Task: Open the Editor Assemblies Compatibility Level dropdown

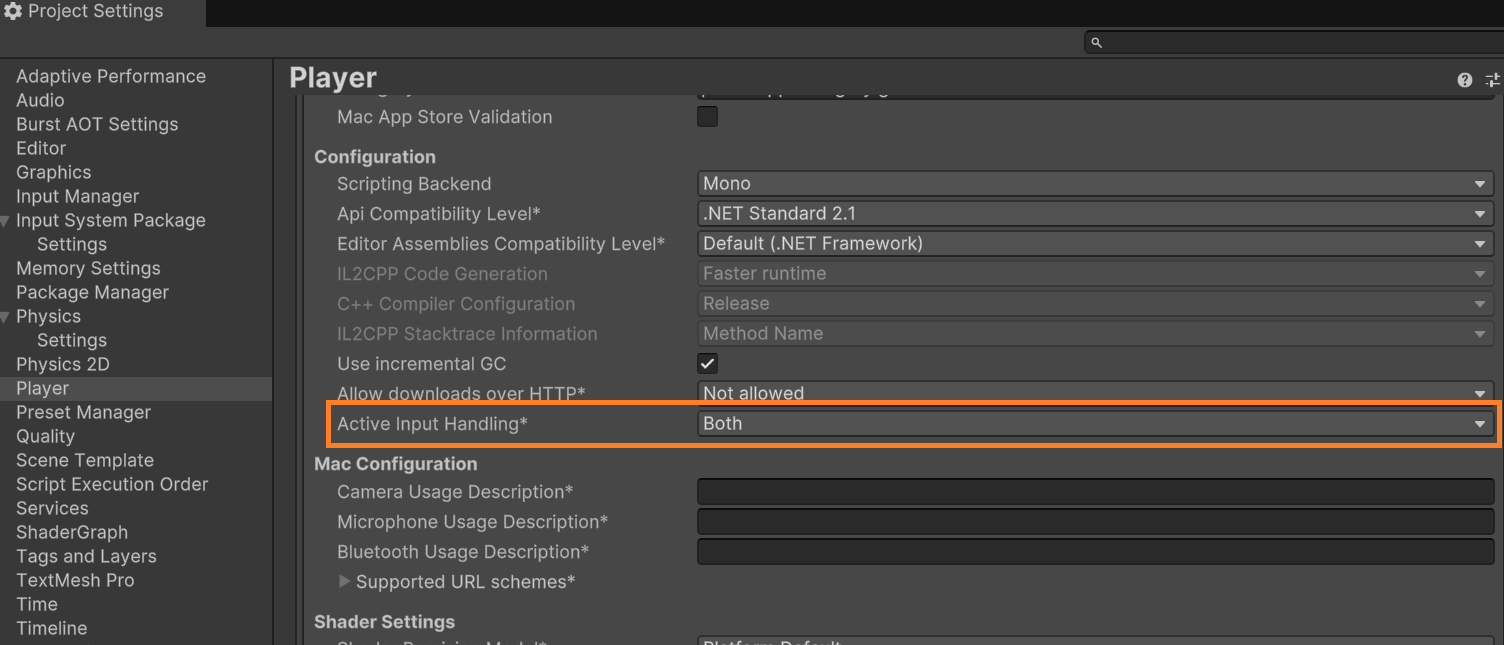Action: [x=1094, y=243]
